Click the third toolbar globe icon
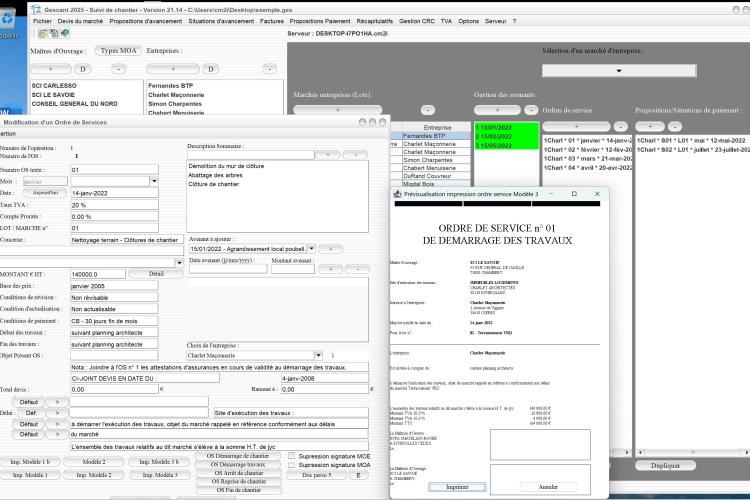The image size is (750, 500). coord(65,33)
